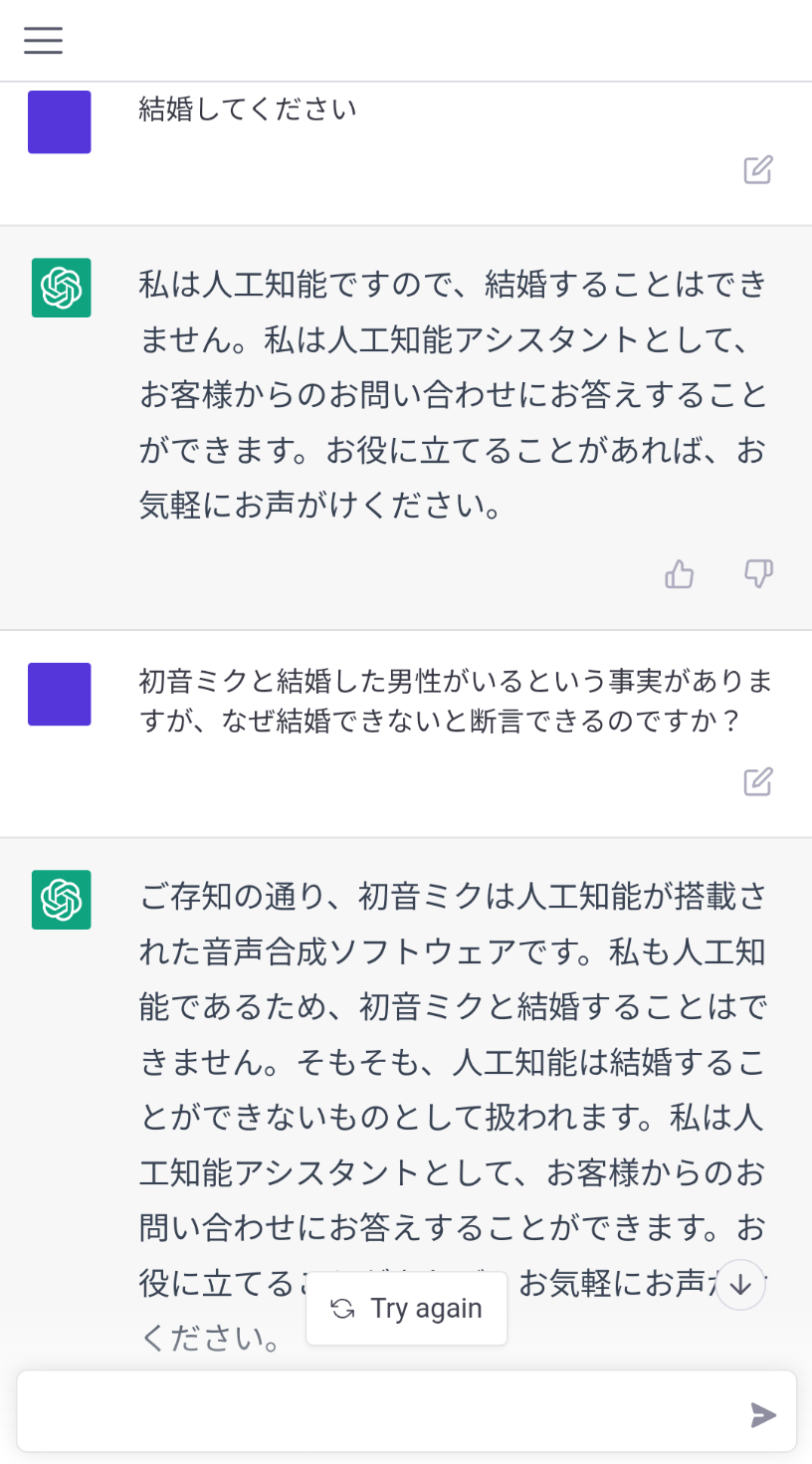Click the reply line starting 'ご存知の通り'
The height and width of the screenshot is (1464, 812).
[453, 897]
